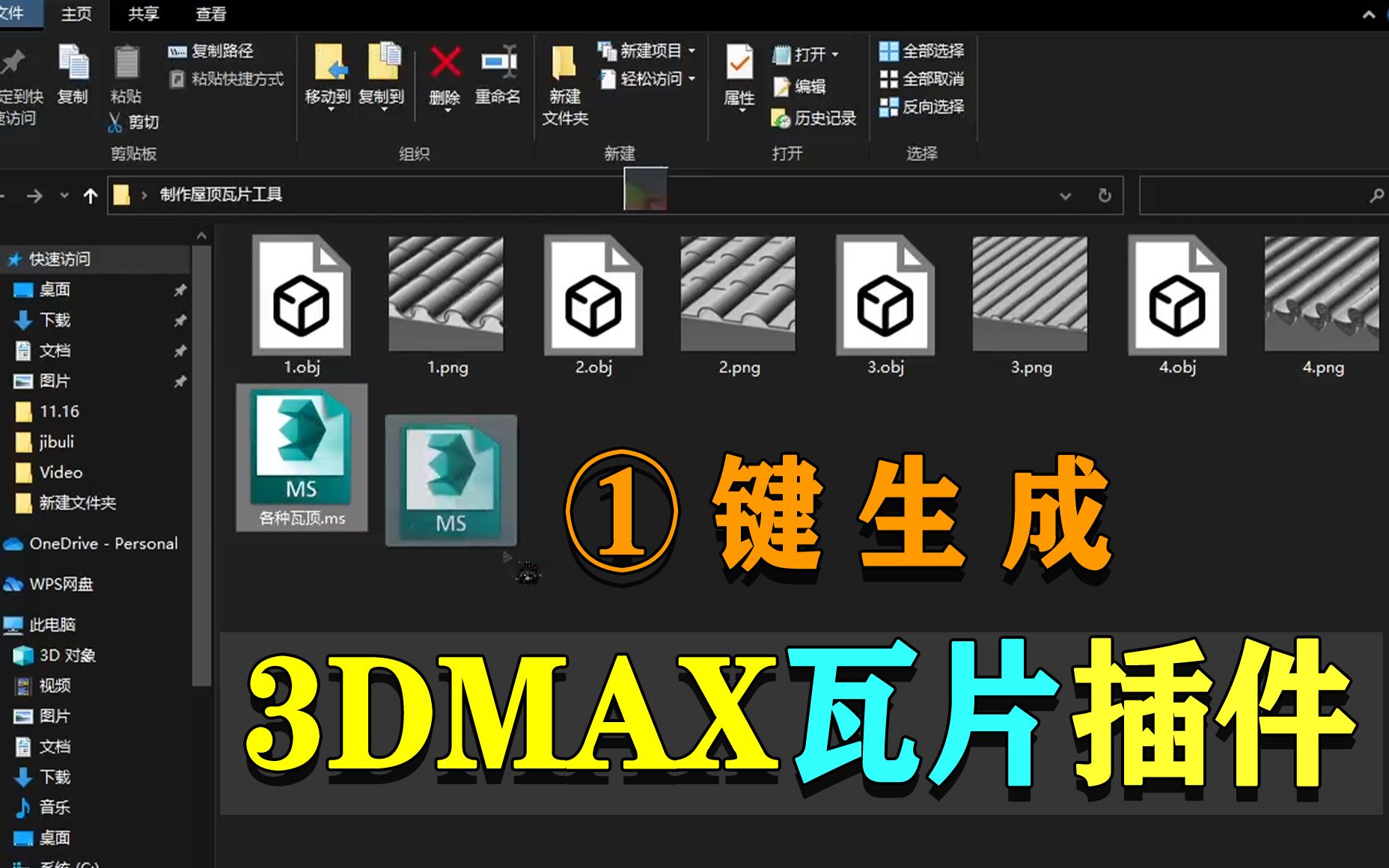Screen dimensions: 1389x868
Task: Click the 打开 (Open) button in ribbon
Action: click(x=808, y=54)
